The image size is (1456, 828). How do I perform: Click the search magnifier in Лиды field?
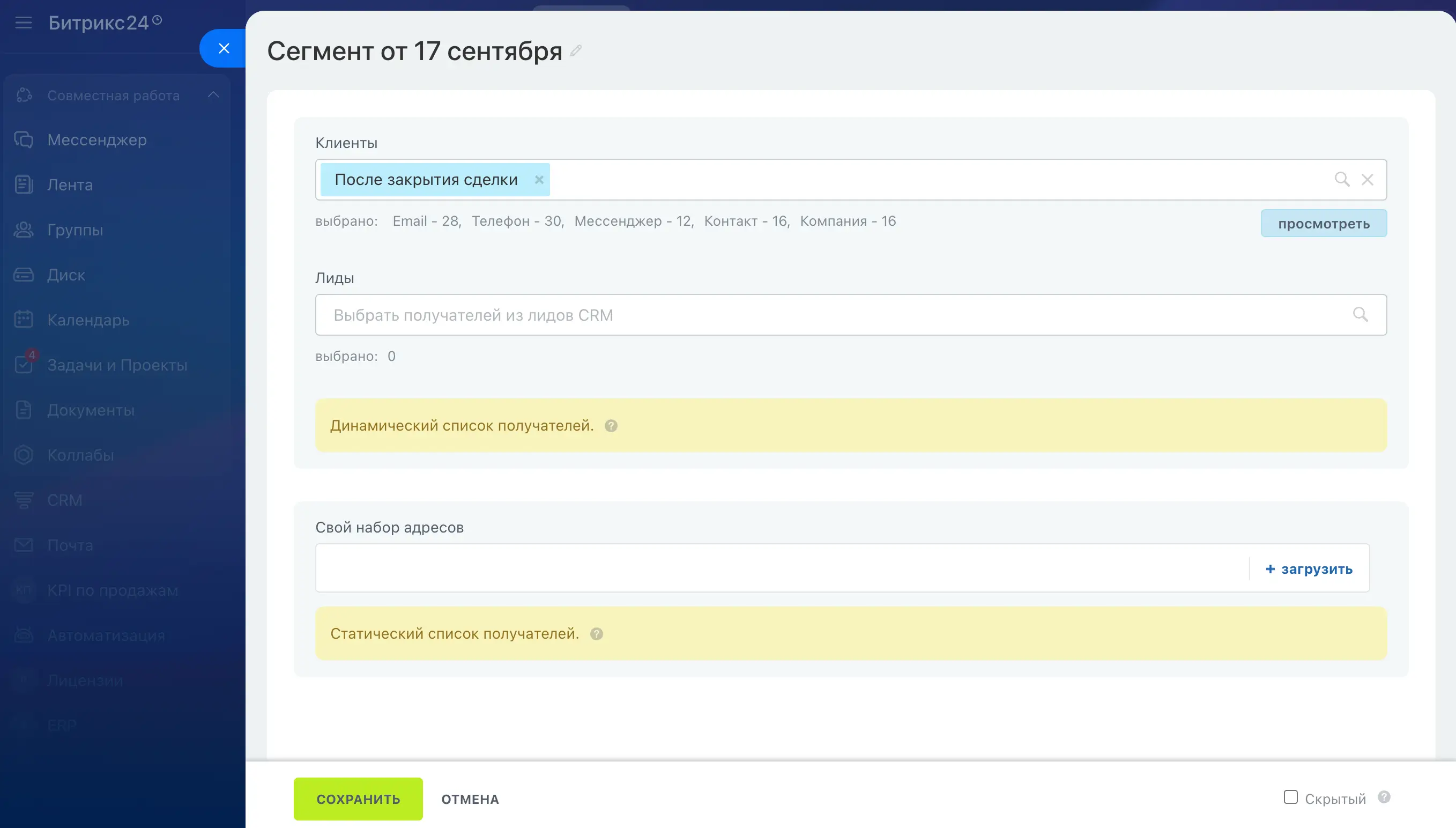tap(1360, 314)
